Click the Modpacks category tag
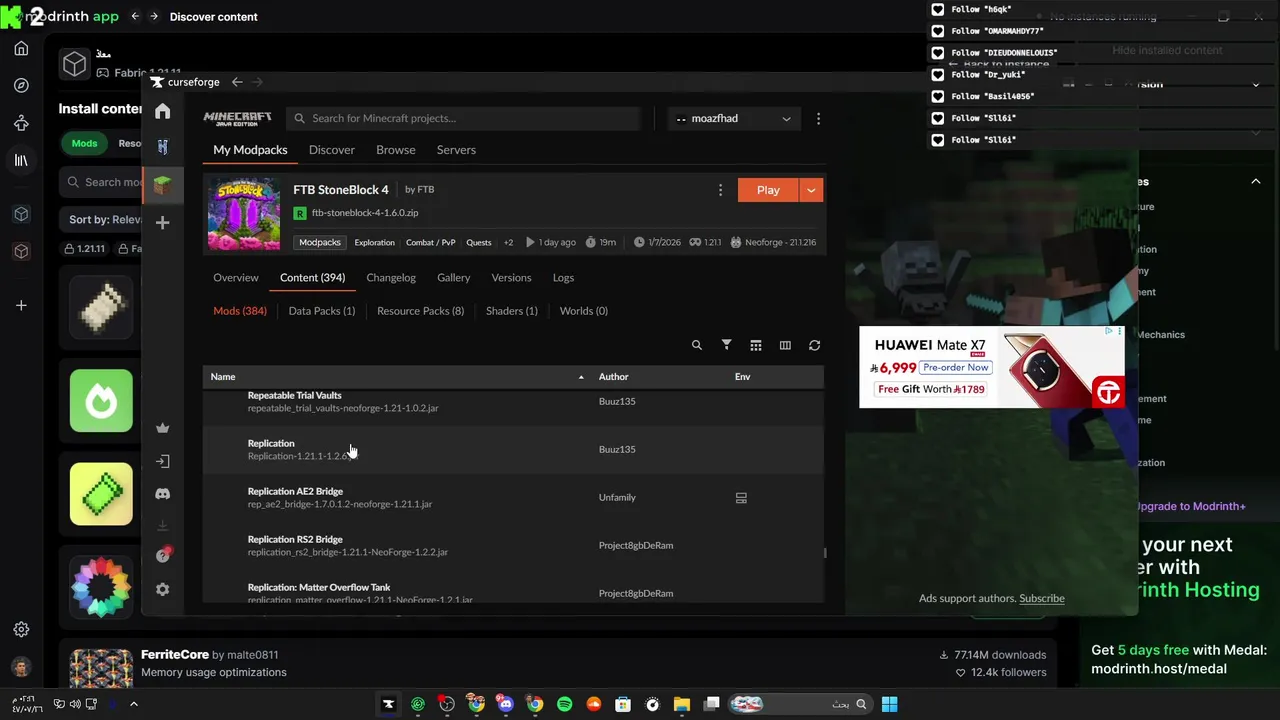The height and width of the screenshot is (720, 1280). click(320, 242)
